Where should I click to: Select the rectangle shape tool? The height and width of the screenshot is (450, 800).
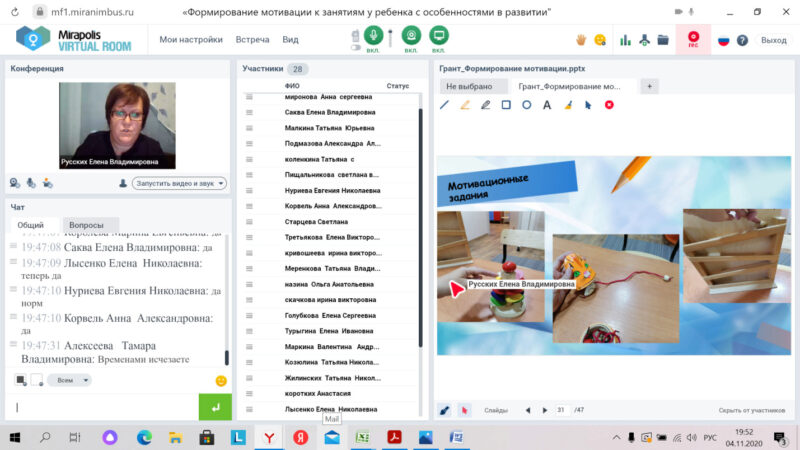coord(506,105)
